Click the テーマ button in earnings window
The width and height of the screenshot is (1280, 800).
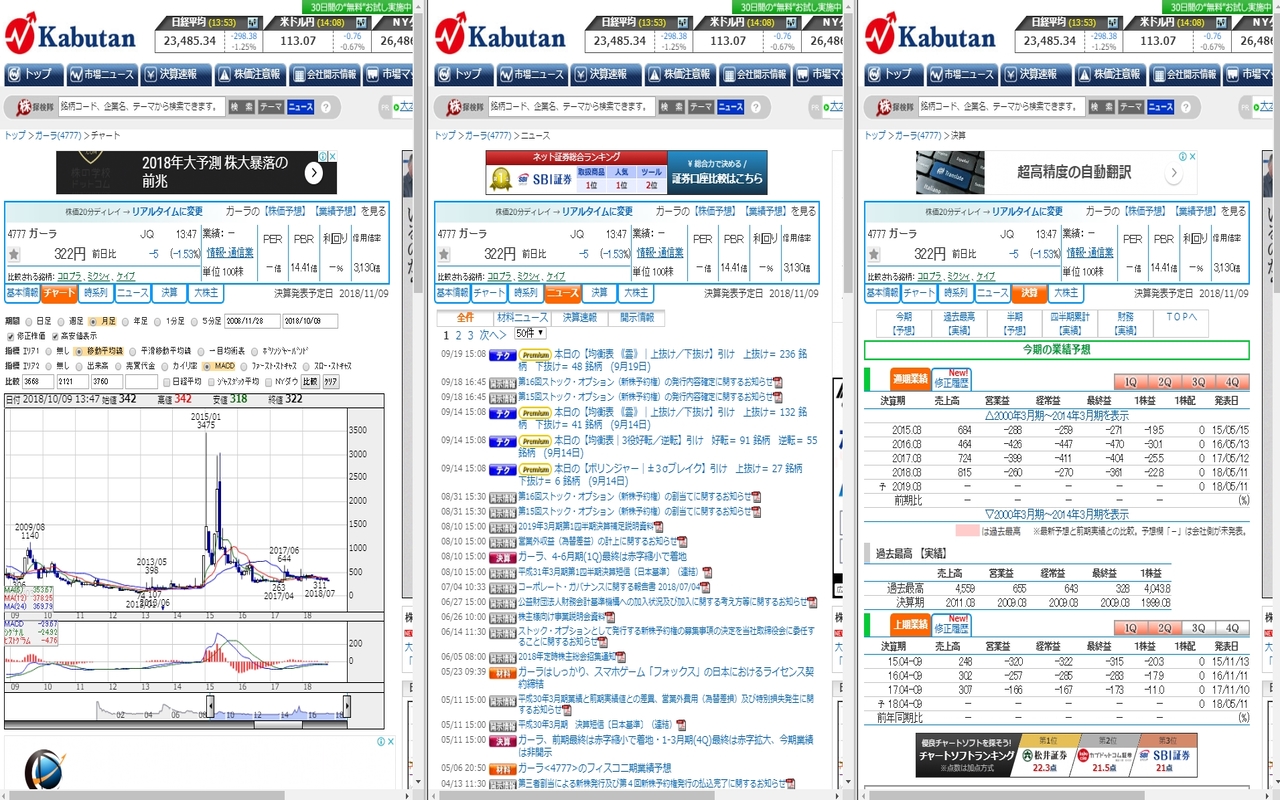point(1130,107)
